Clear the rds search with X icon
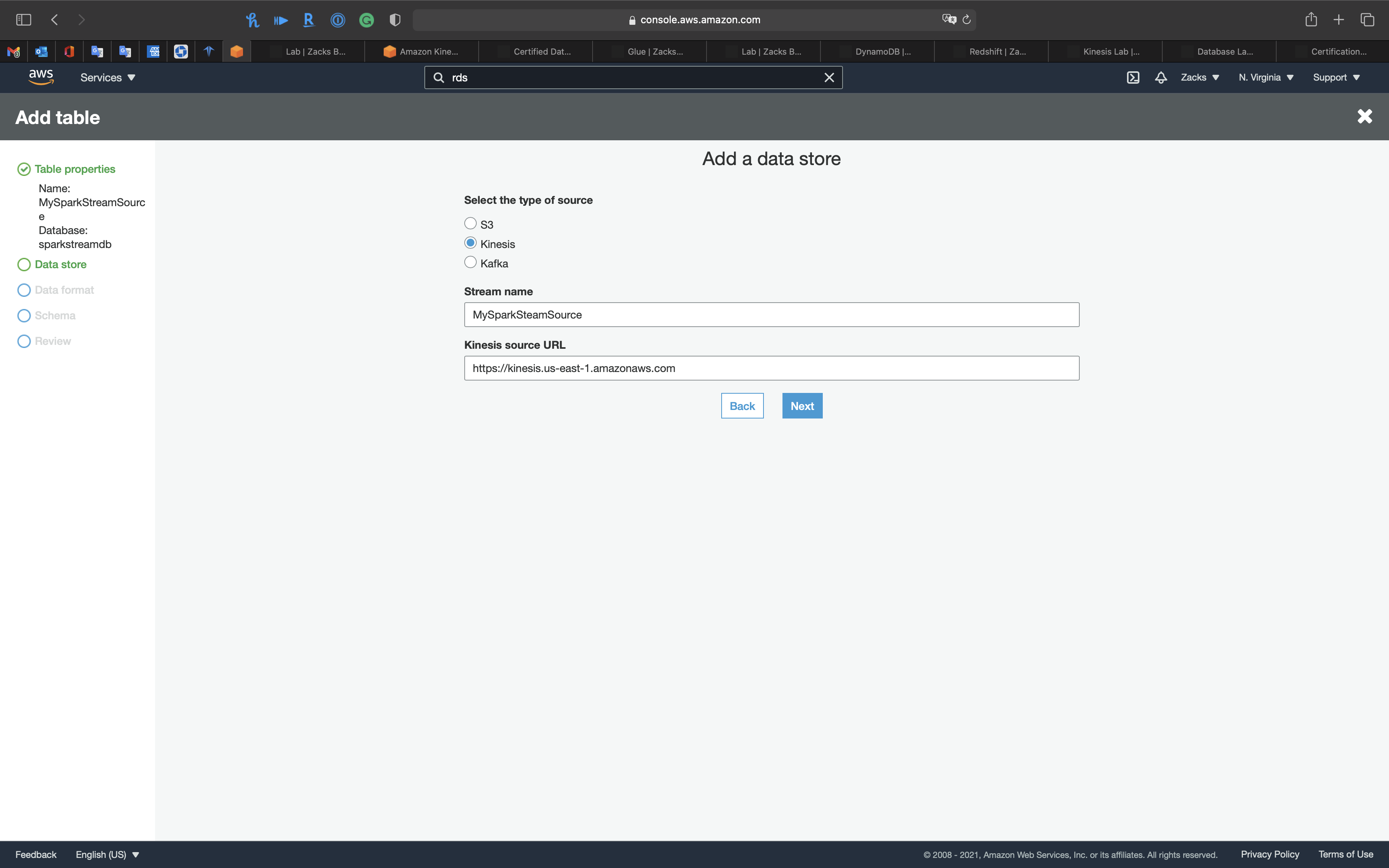Image resolution: width=1389 pixels, height=868 pixels. pos(829,77)
